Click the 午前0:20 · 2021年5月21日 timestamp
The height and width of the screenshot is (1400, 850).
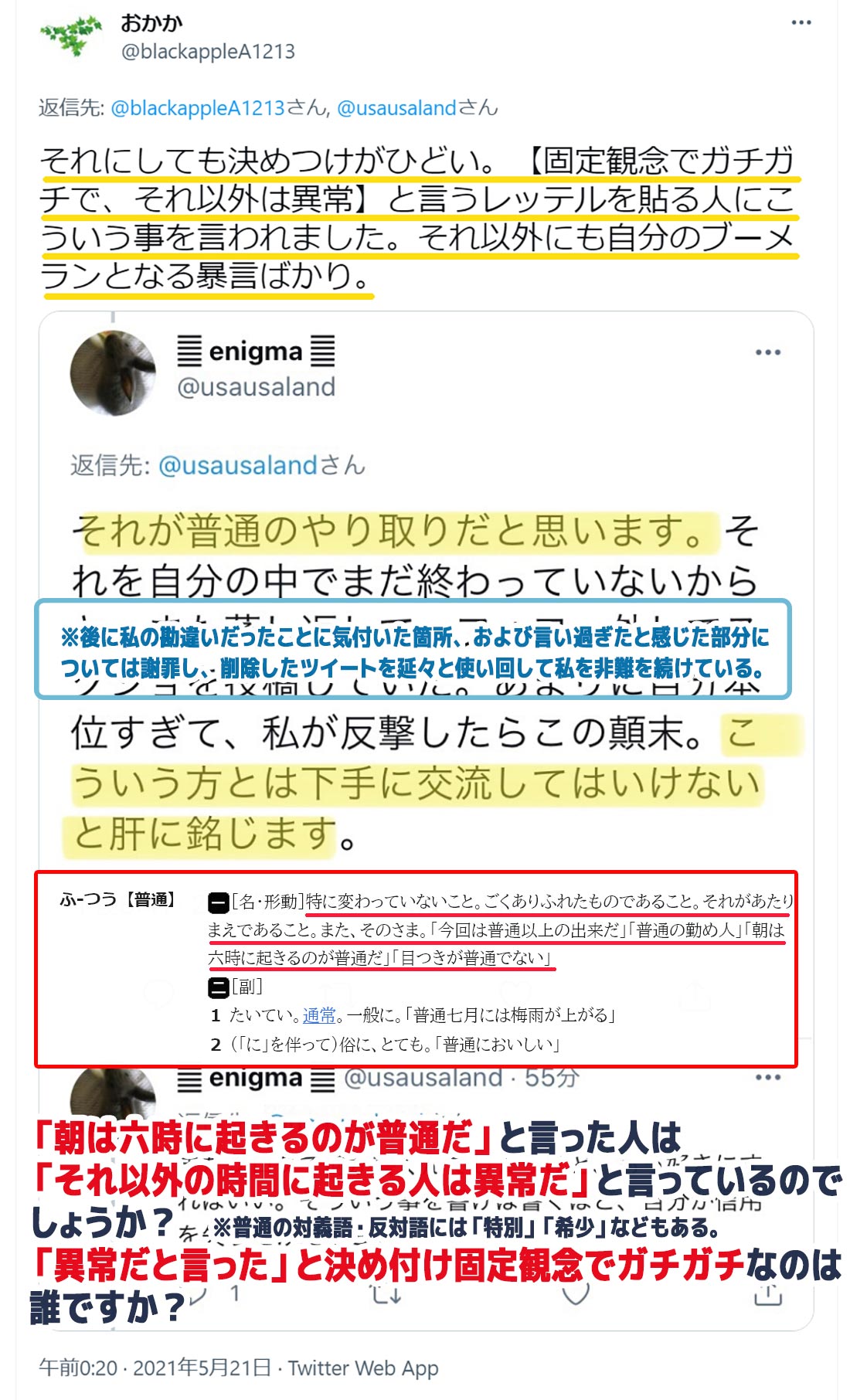pyautogui.click(x=155, y=1368)
